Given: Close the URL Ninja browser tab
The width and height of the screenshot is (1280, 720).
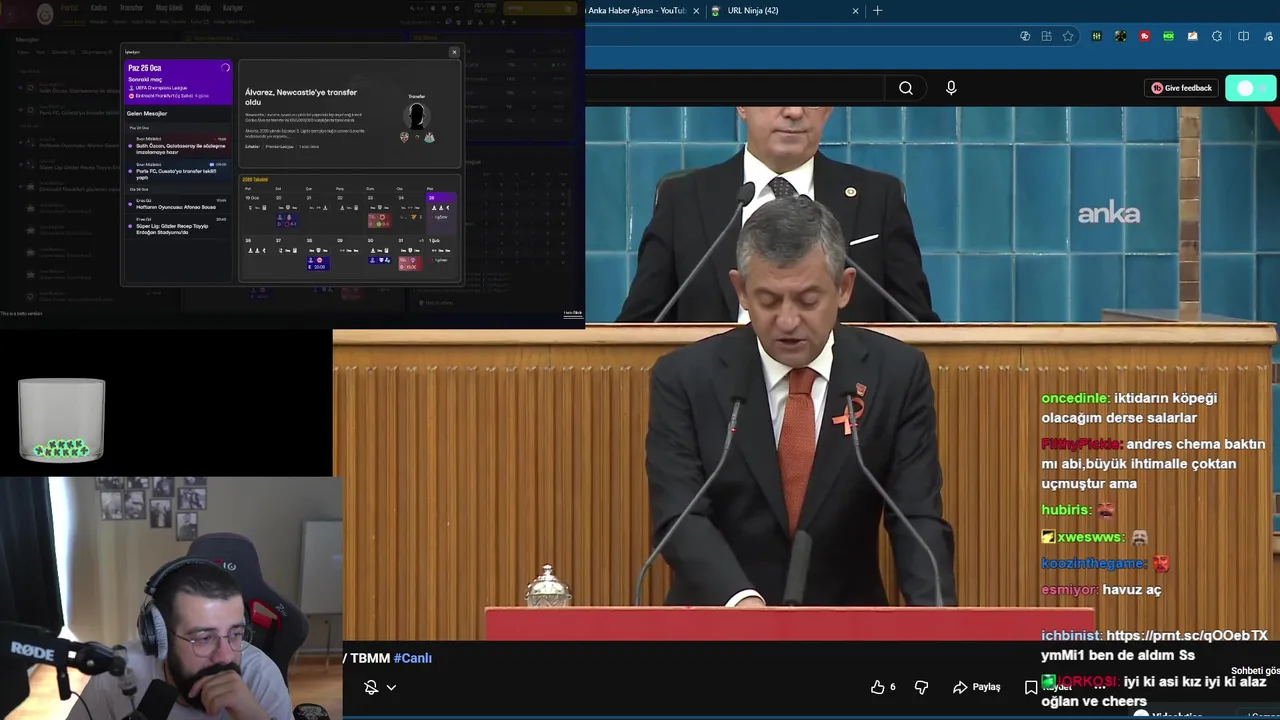Looking at the screenshot, I should point(855,10).
